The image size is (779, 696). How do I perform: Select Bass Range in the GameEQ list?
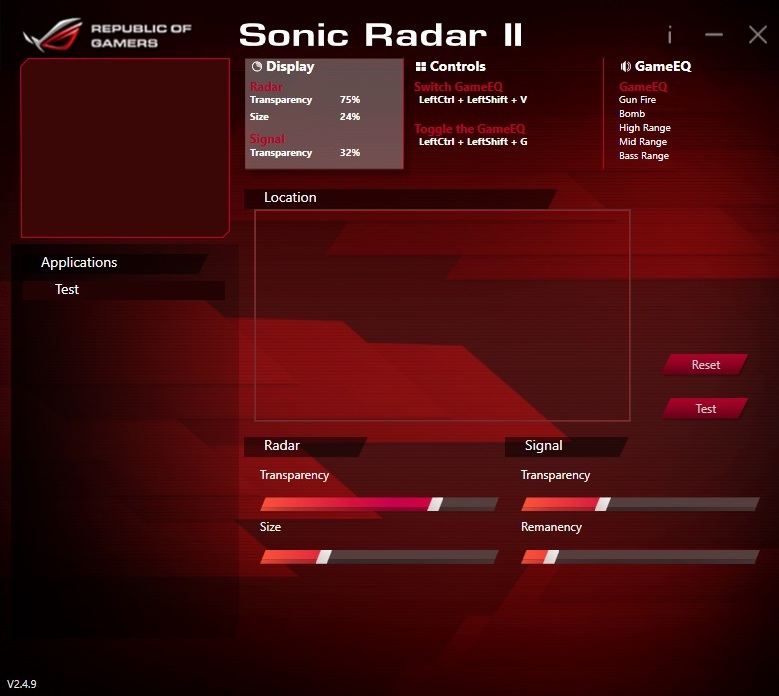(643, 156)
